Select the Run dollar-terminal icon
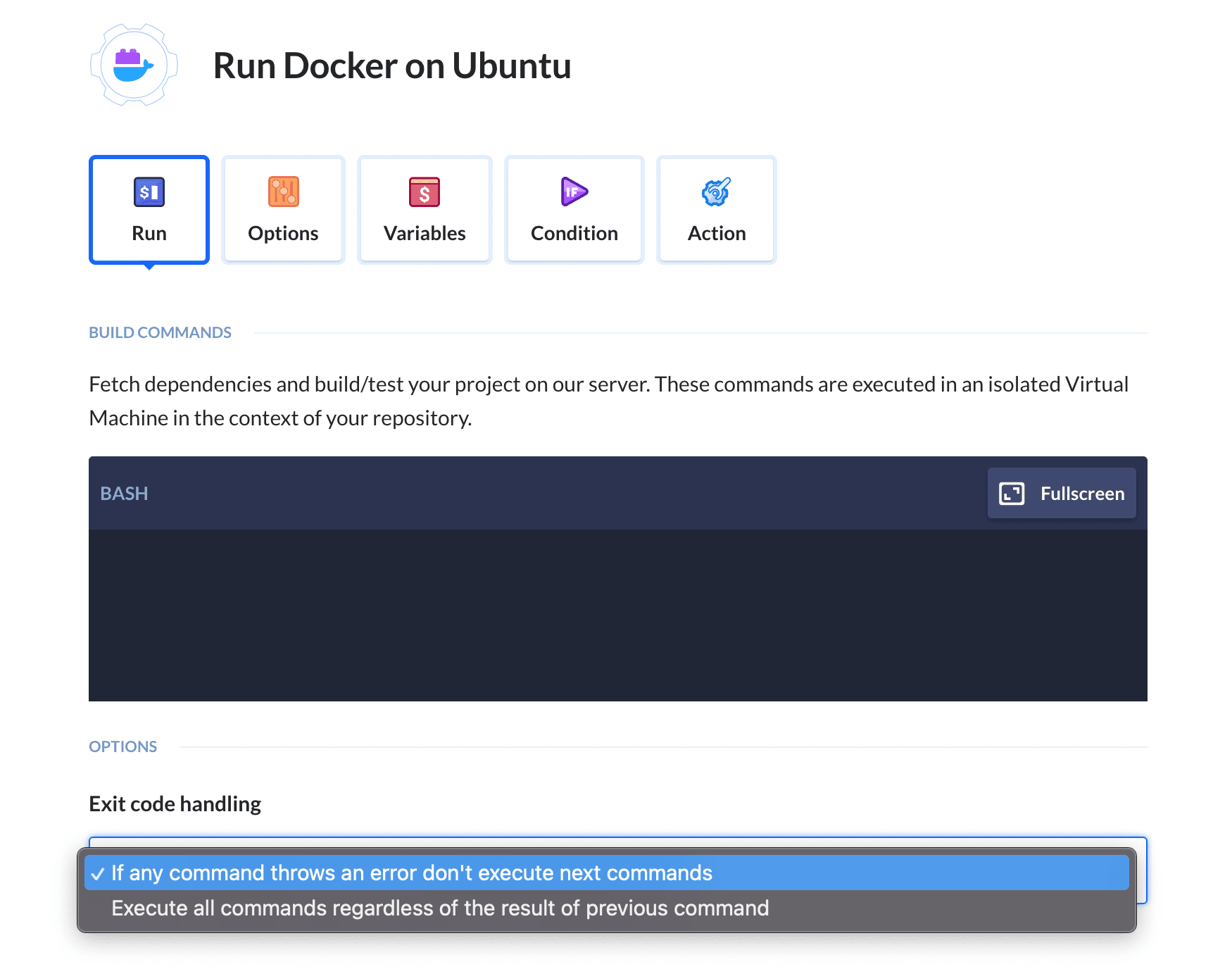The height and width of the screenshot is (969, 1232). pos(148,191)
